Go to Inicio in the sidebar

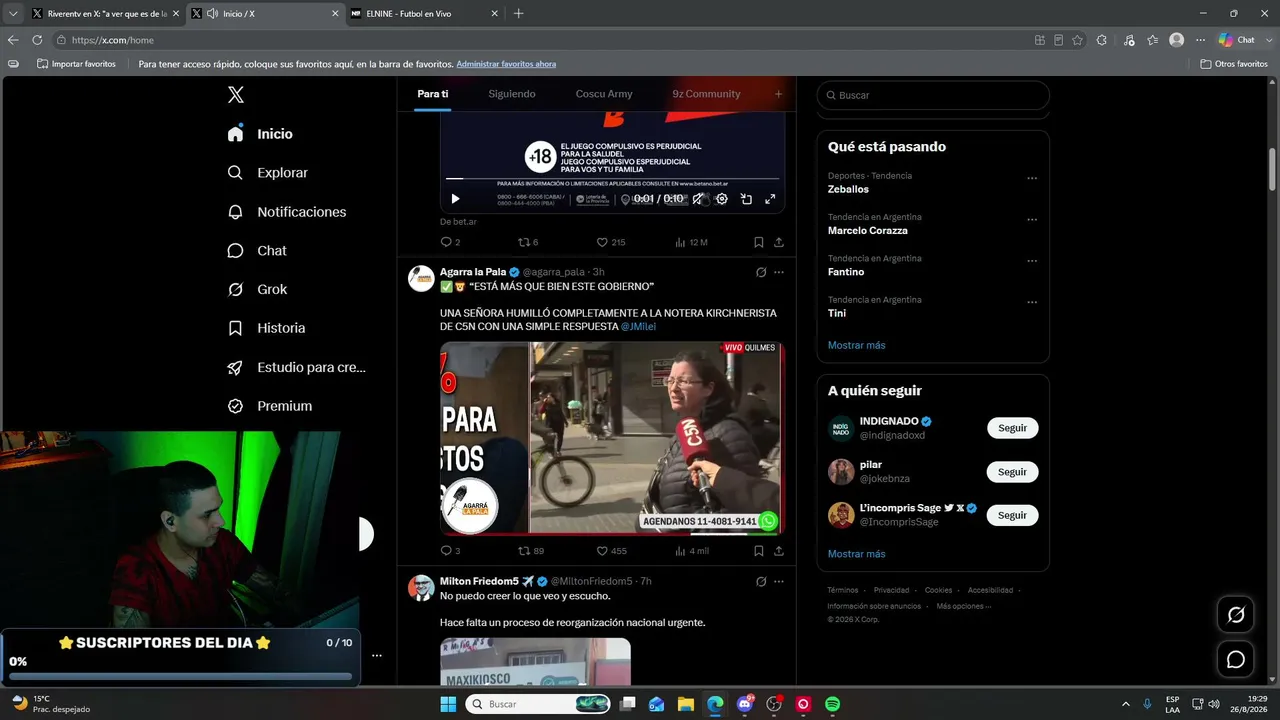point(260,133)
